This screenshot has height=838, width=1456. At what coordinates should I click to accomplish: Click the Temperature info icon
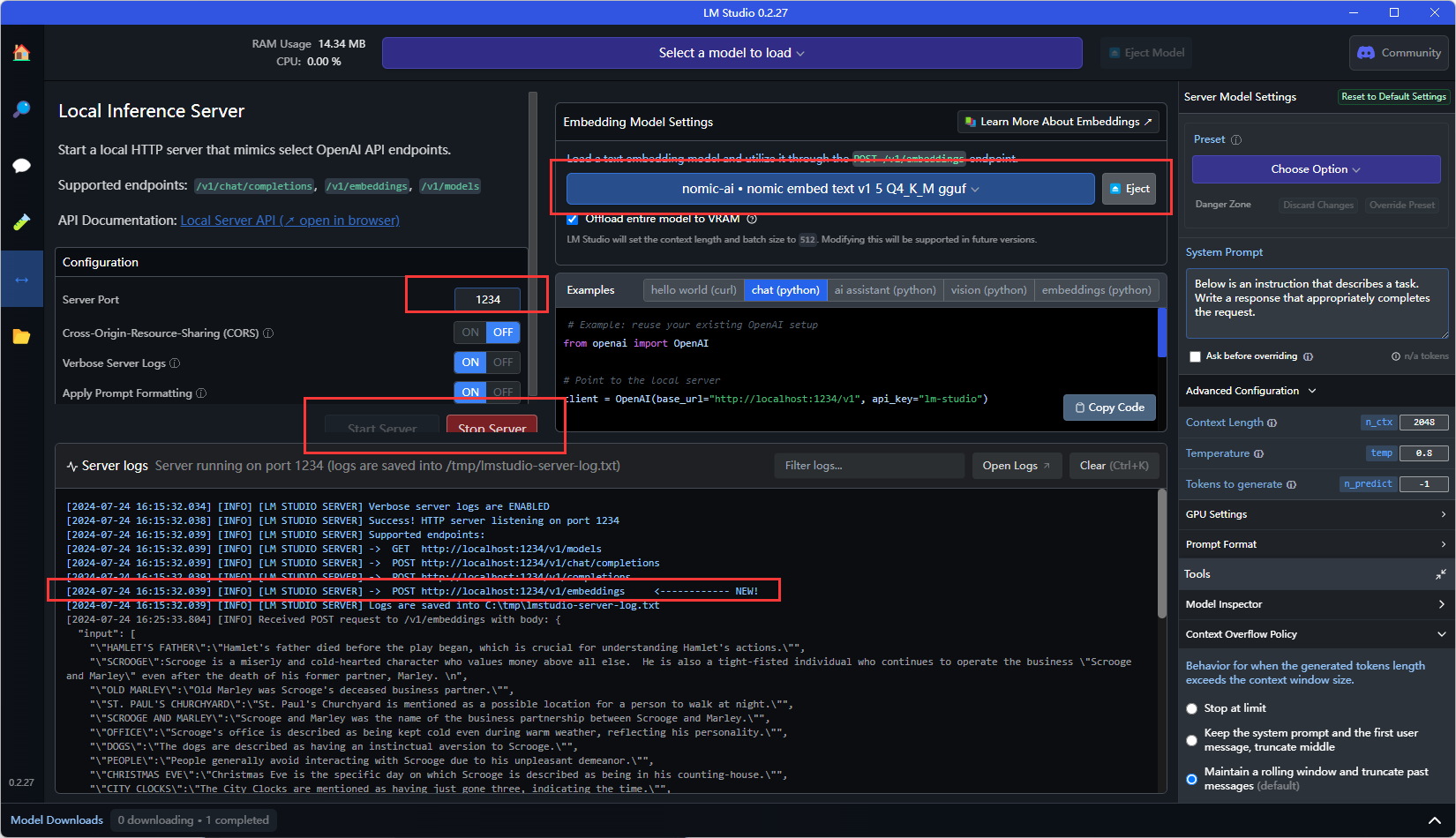[x=1258, y=453]
